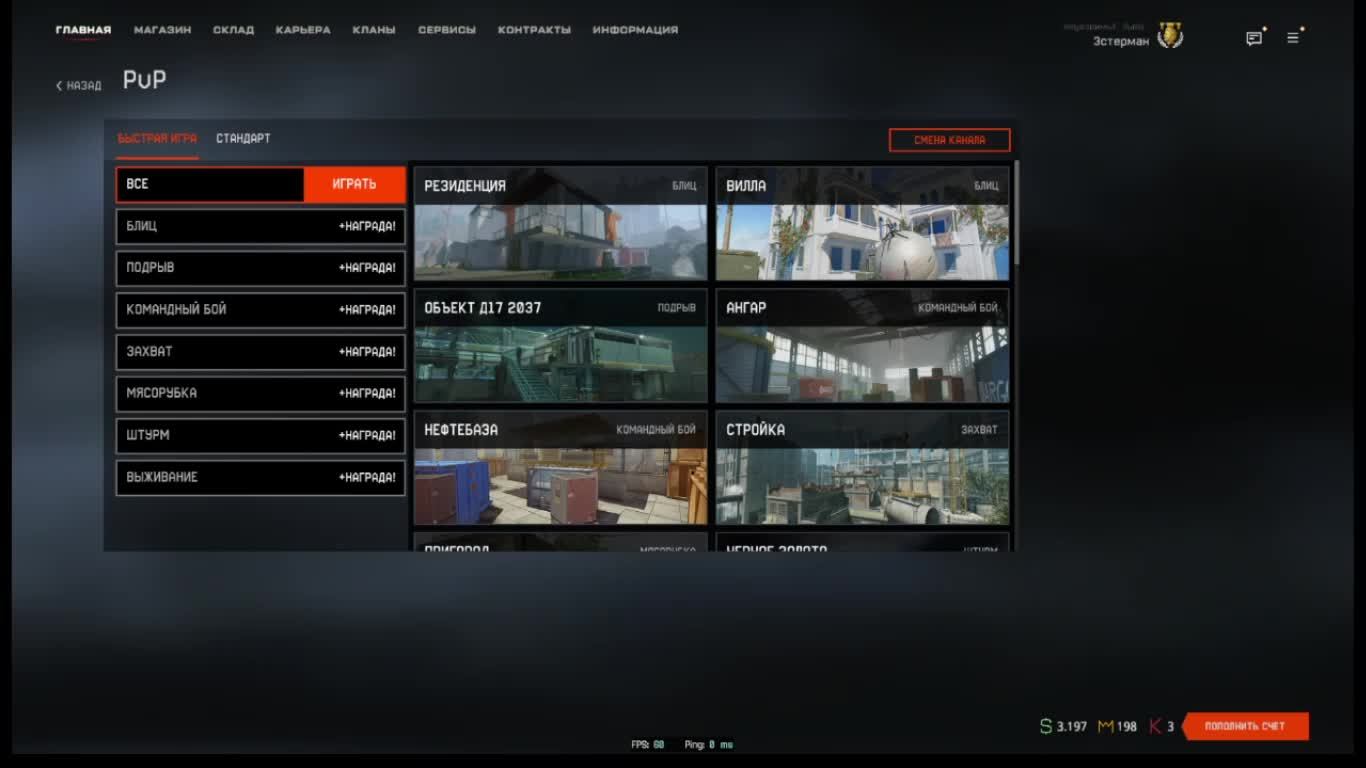Select the ВЫЖИВАНИЕ mode row

[x=261, y=477]
